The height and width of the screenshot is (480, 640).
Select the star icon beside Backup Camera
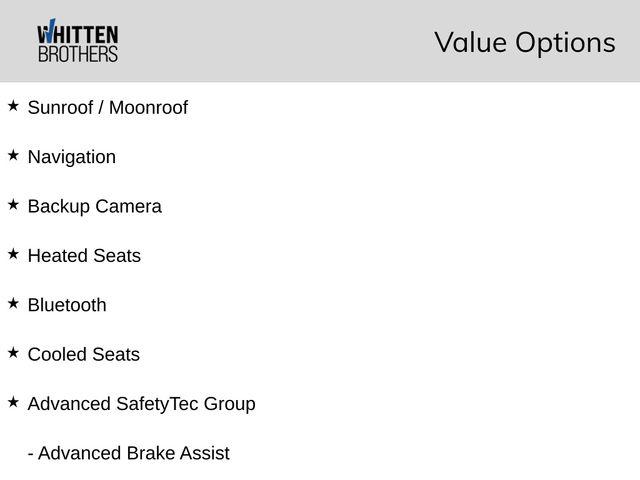pyautogui.click(x=13, y=204)
